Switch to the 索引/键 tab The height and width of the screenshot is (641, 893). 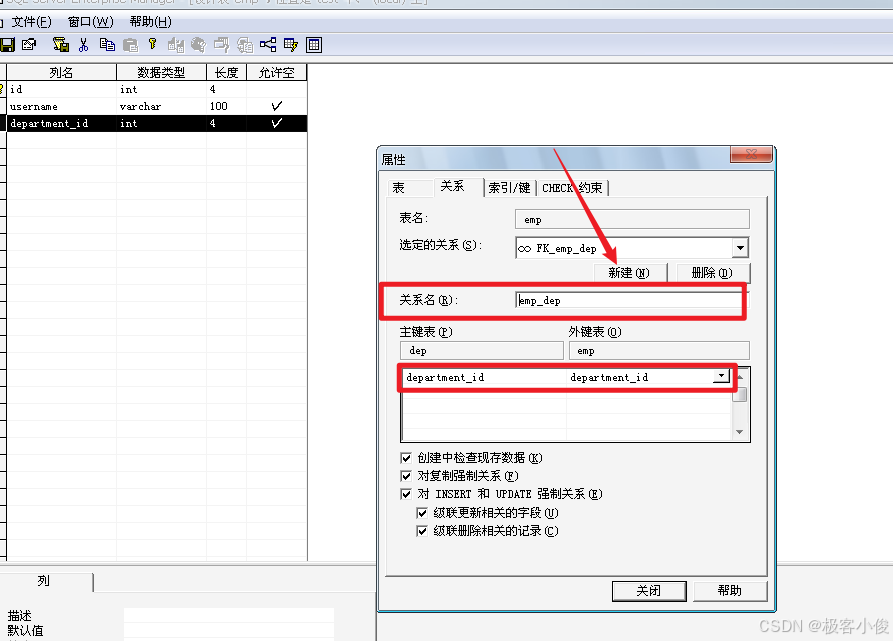coord(510,188)
